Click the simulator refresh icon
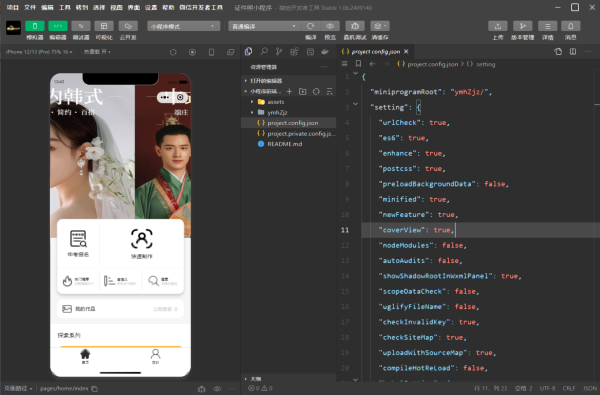The height and width of the screenshot is (395, 600). tap(173, 52)
